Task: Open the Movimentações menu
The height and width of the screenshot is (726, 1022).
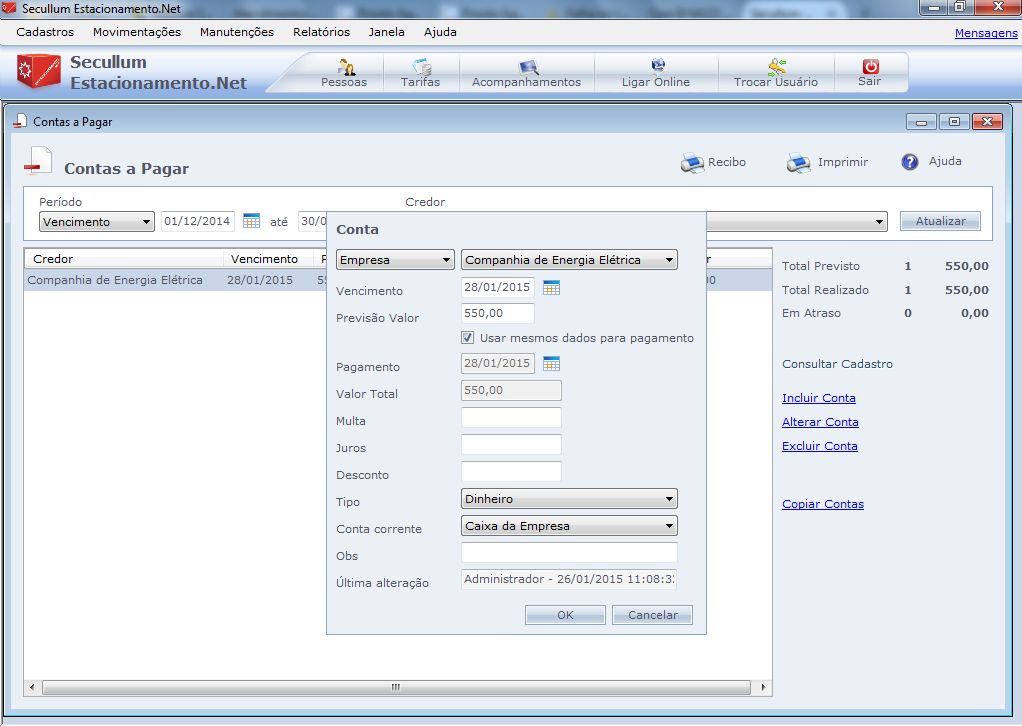Action: tap(137, 32)
